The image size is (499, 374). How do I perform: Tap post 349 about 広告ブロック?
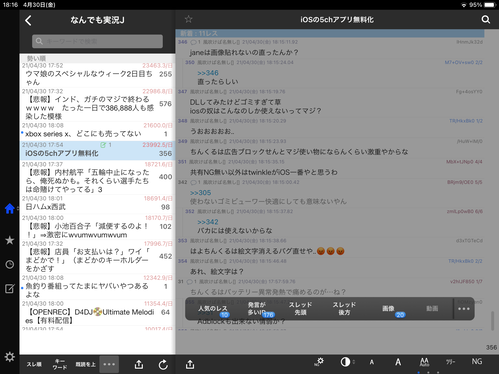point(330,147)
